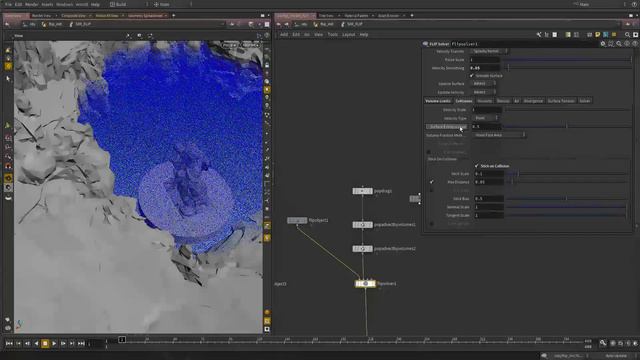Click the Force Scale slider
This screenshot has height=360, width=640.
click(x=567, y=60)
